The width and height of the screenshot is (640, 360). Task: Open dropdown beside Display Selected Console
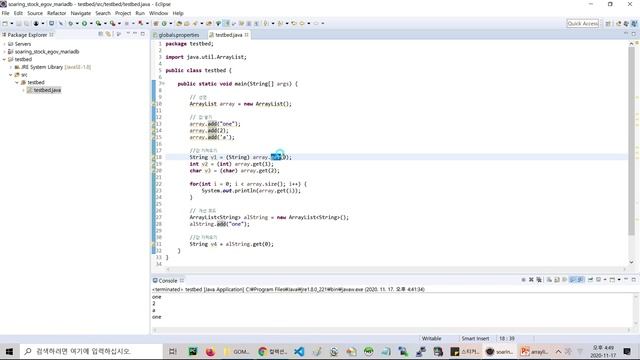click(605, 280)
